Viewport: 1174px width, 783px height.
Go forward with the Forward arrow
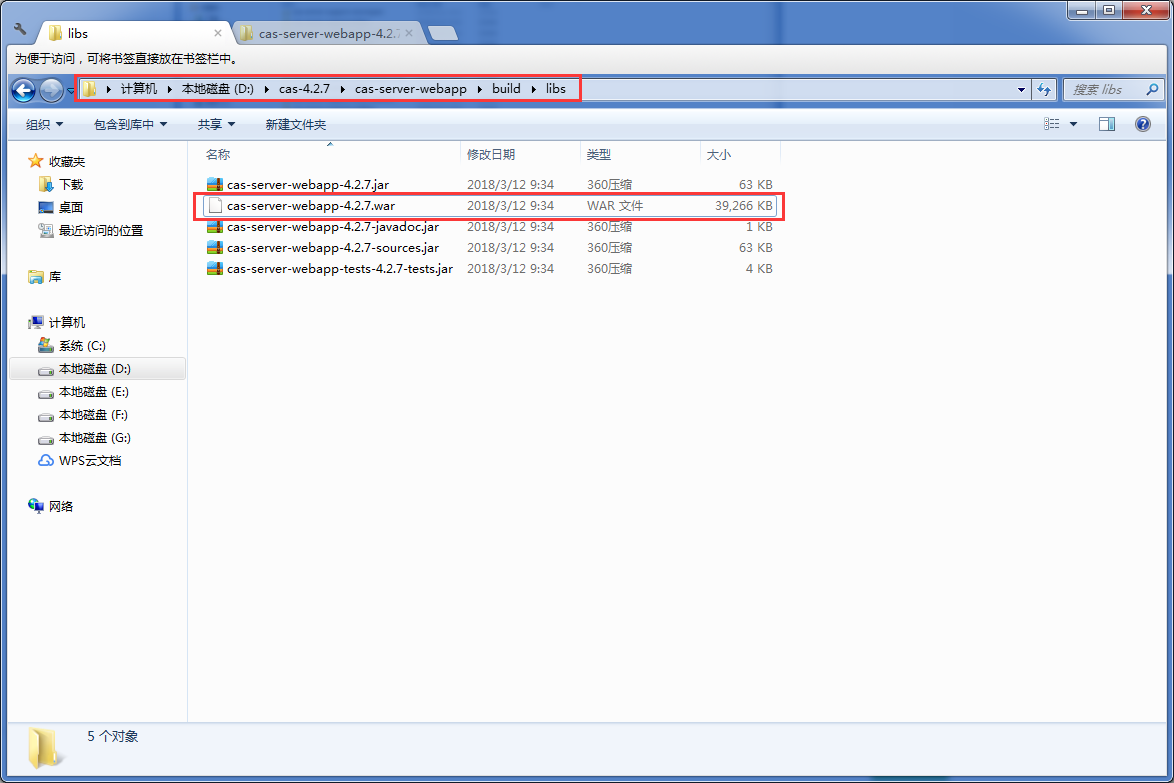tap(51, 91)
